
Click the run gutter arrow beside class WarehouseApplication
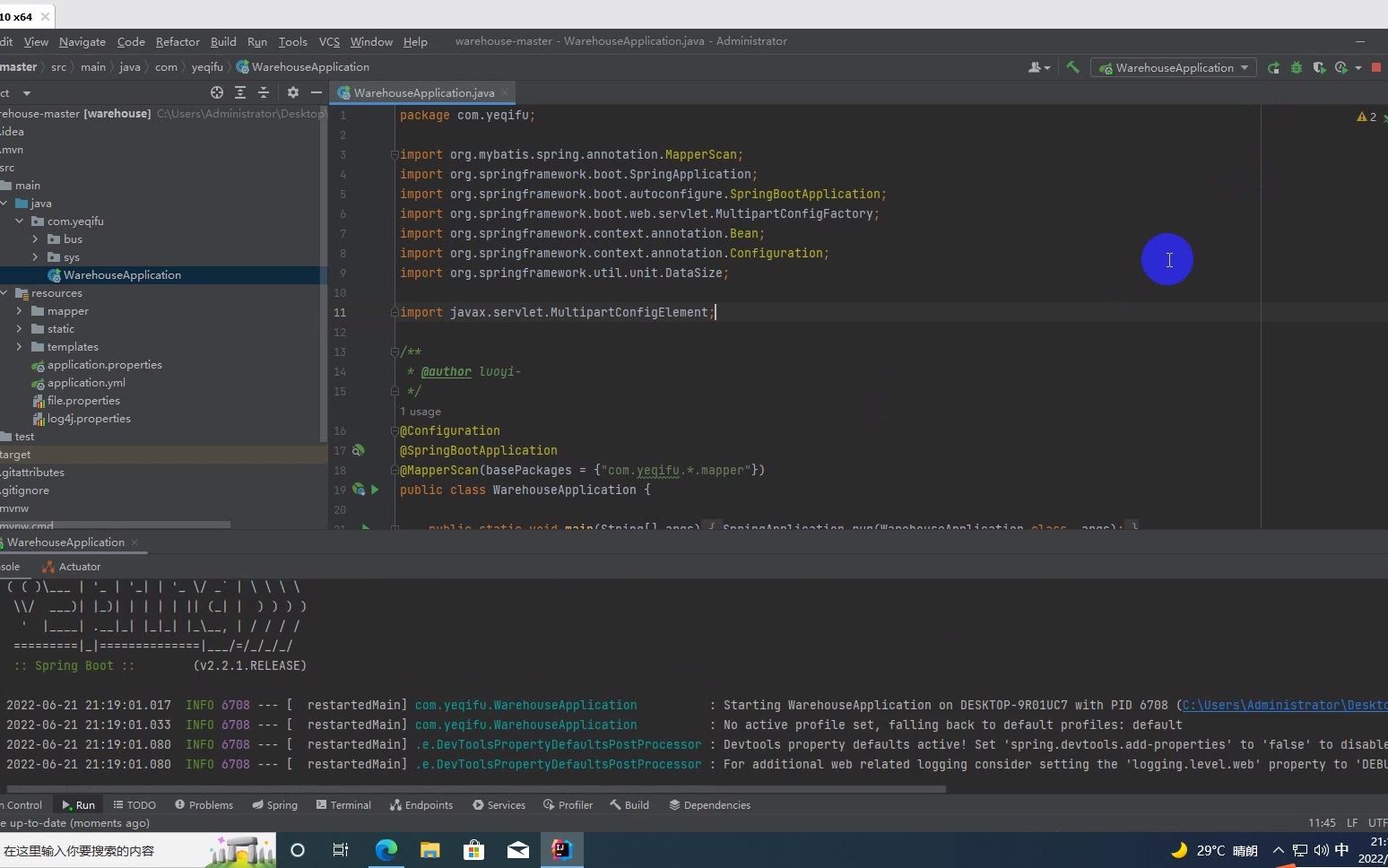(375, 490)
